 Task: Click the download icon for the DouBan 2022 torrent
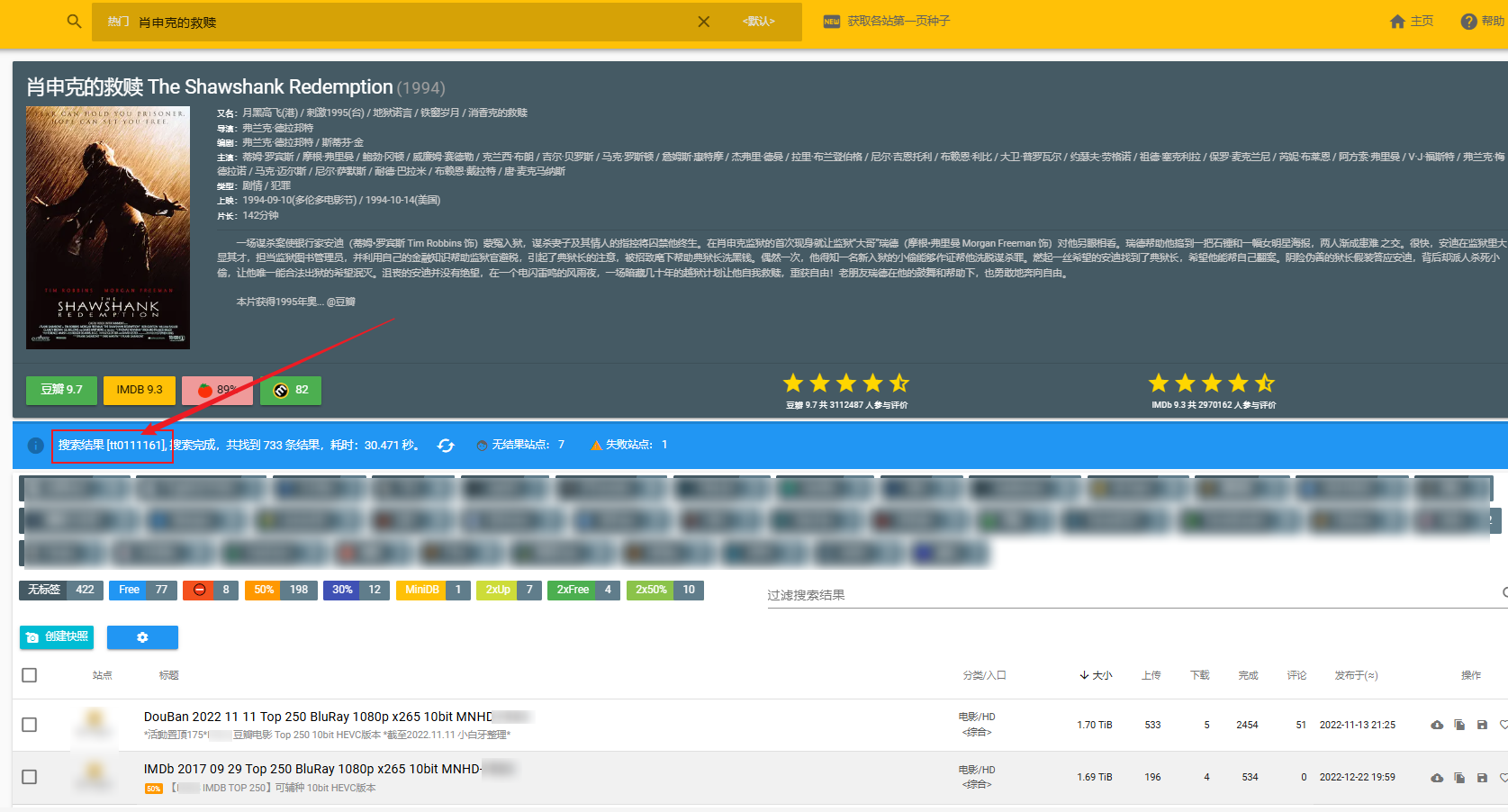(x=1437, y=725)
